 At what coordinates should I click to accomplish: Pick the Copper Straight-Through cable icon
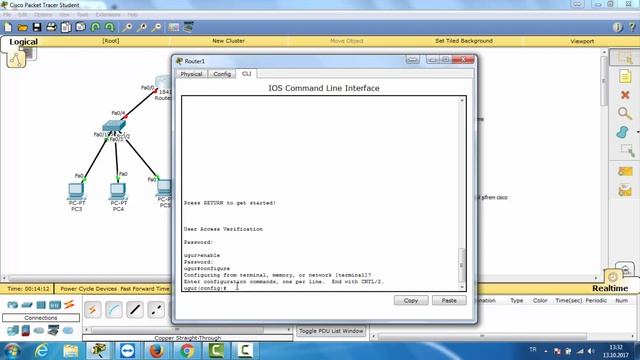135,310
